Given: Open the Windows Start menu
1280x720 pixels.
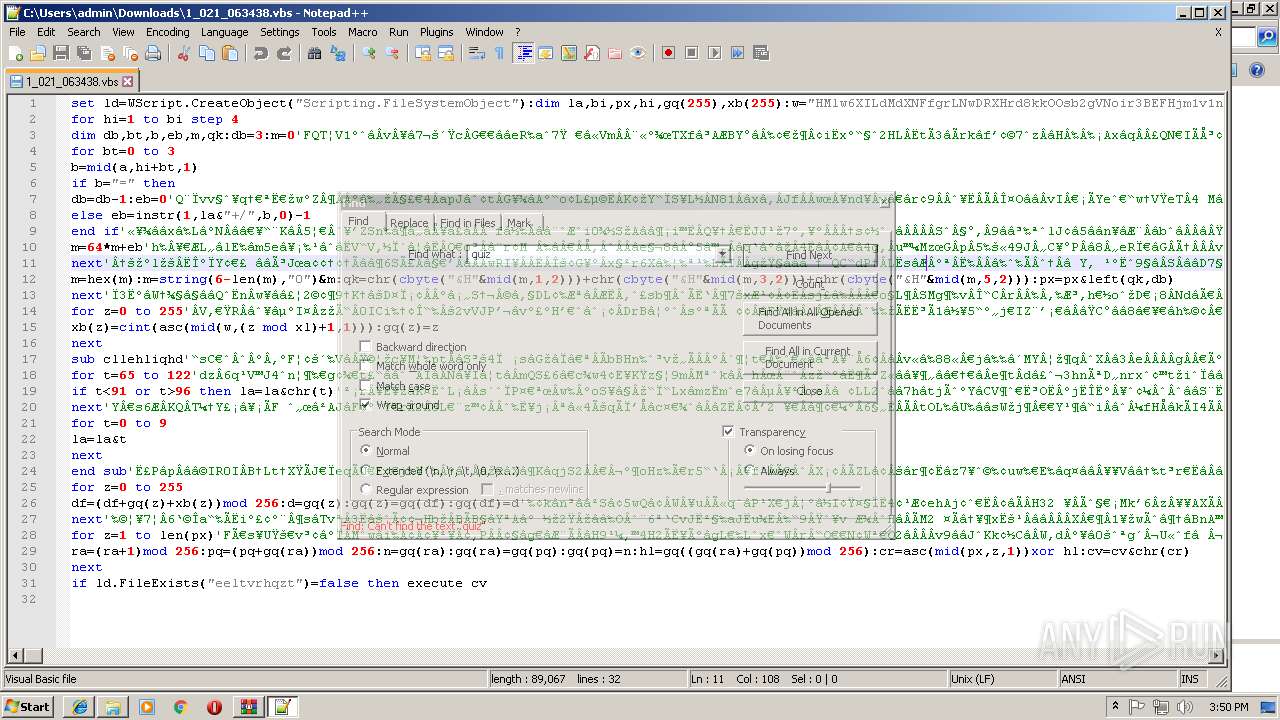Looking at the screenshot, I should click(x=28, y=706).
